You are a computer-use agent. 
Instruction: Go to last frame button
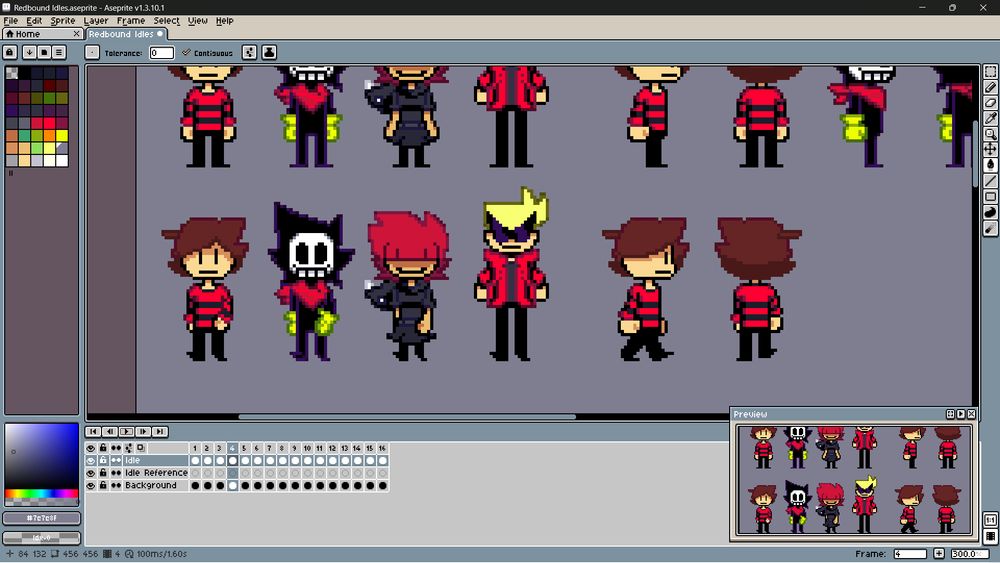point(159,432)
